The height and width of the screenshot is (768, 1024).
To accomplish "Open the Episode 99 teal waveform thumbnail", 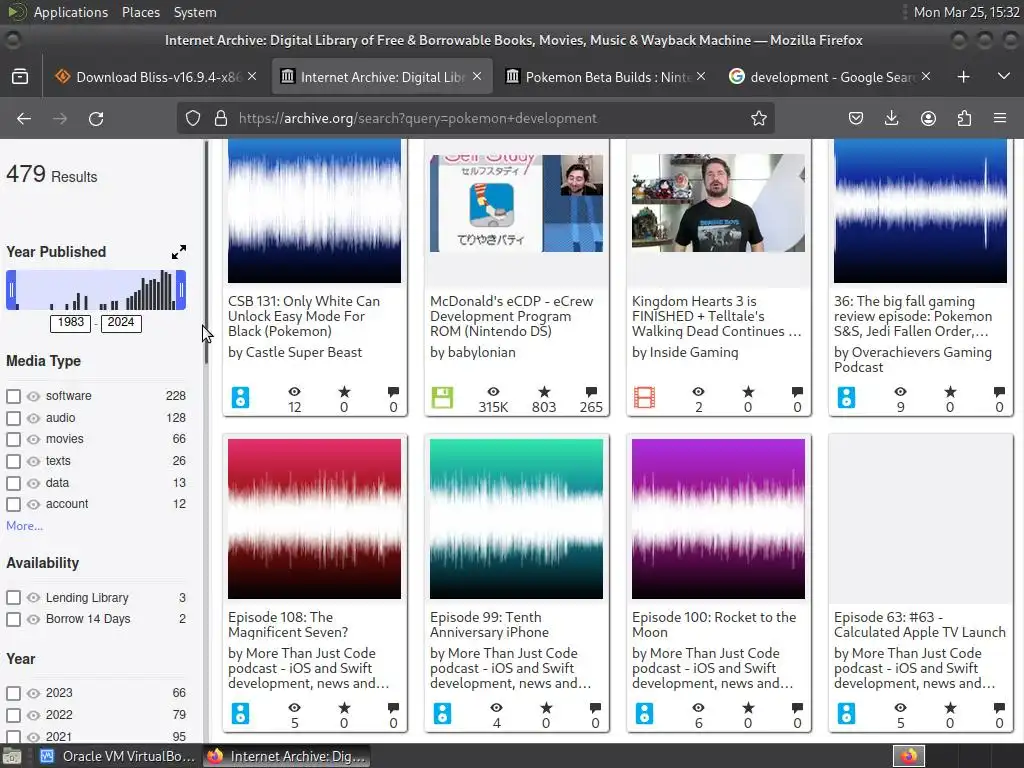I will tap(516, 519).
